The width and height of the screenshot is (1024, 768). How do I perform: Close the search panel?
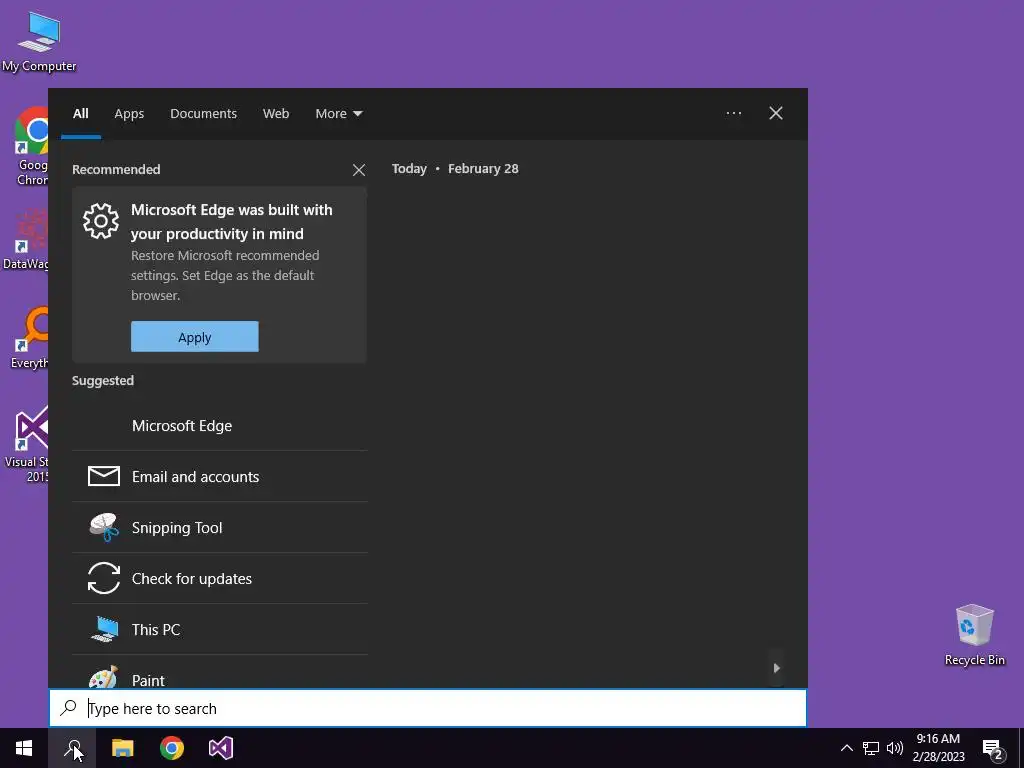point(776,113)
